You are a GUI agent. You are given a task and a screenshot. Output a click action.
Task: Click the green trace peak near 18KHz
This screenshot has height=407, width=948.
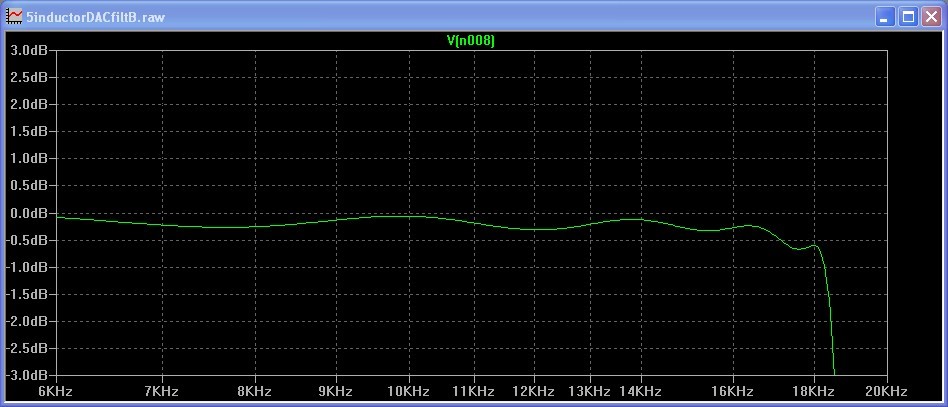815,245
